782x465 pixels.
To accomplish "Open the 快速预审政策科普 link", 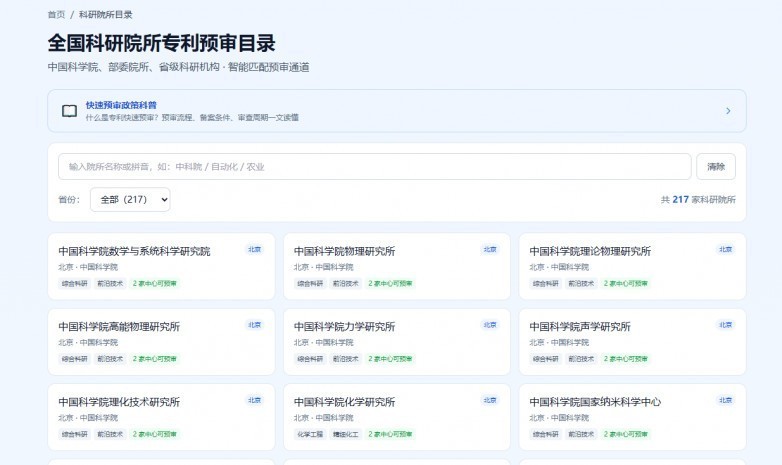I will click(x=121, y=105).
